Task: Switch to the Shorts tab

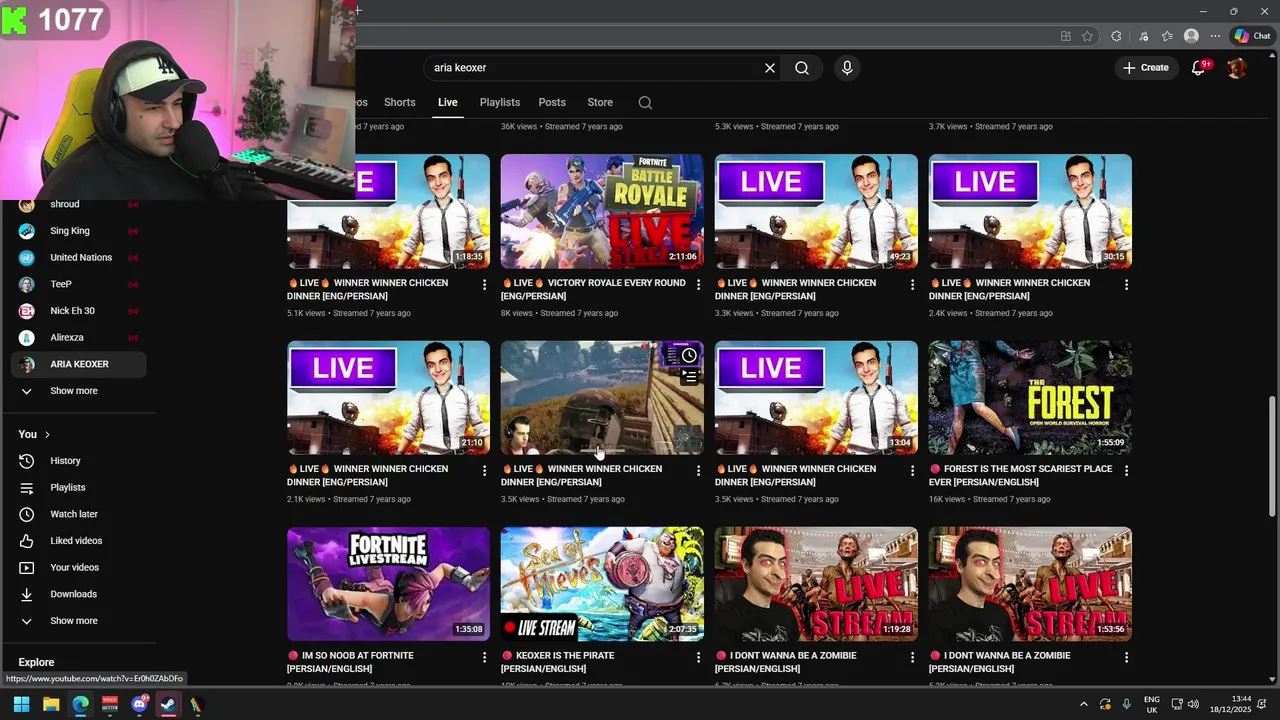Action: (x=399, y=102)
